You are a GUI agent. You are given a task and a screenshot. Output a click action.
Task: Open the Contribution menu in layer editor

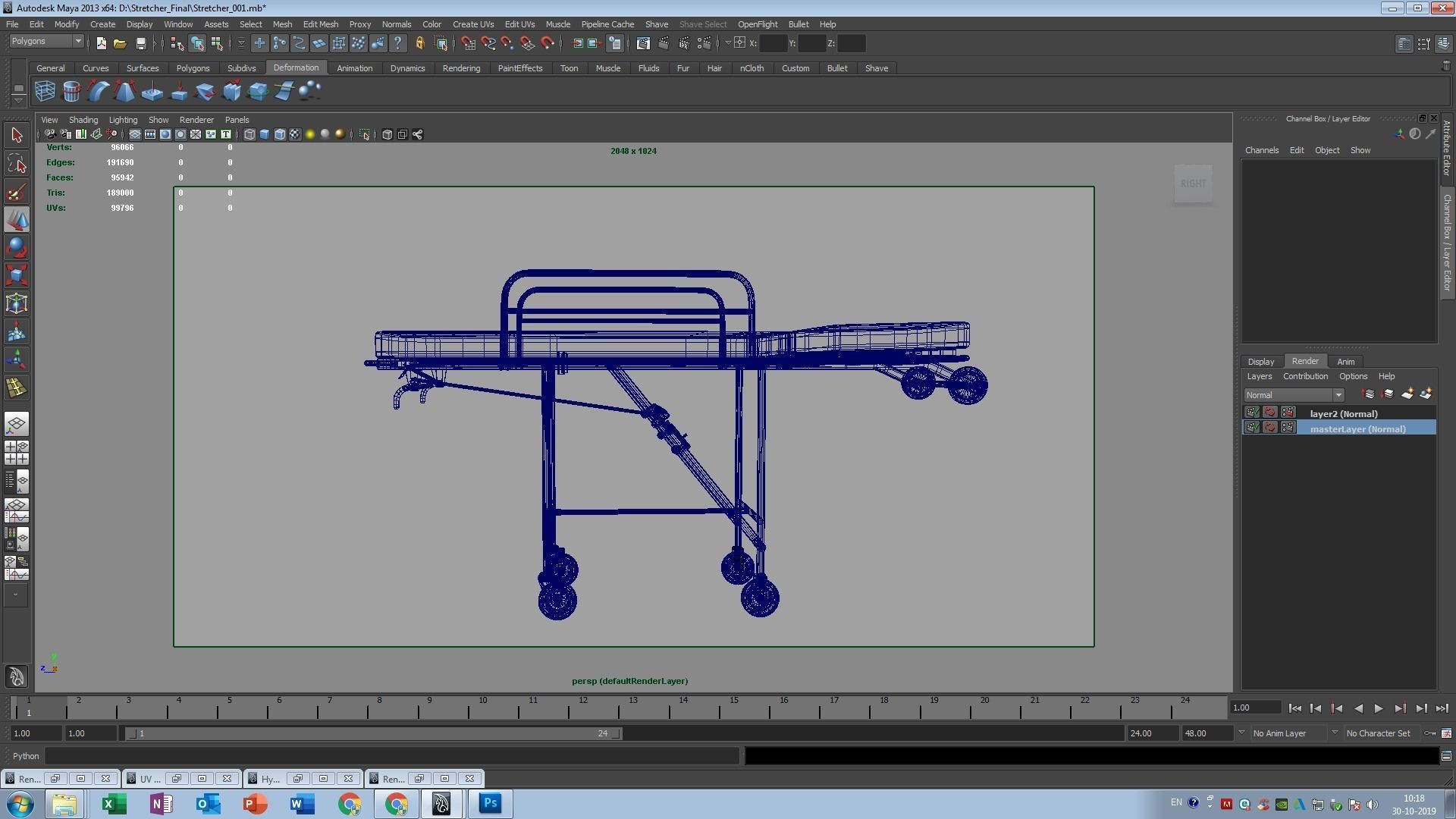pos(1305,376)
